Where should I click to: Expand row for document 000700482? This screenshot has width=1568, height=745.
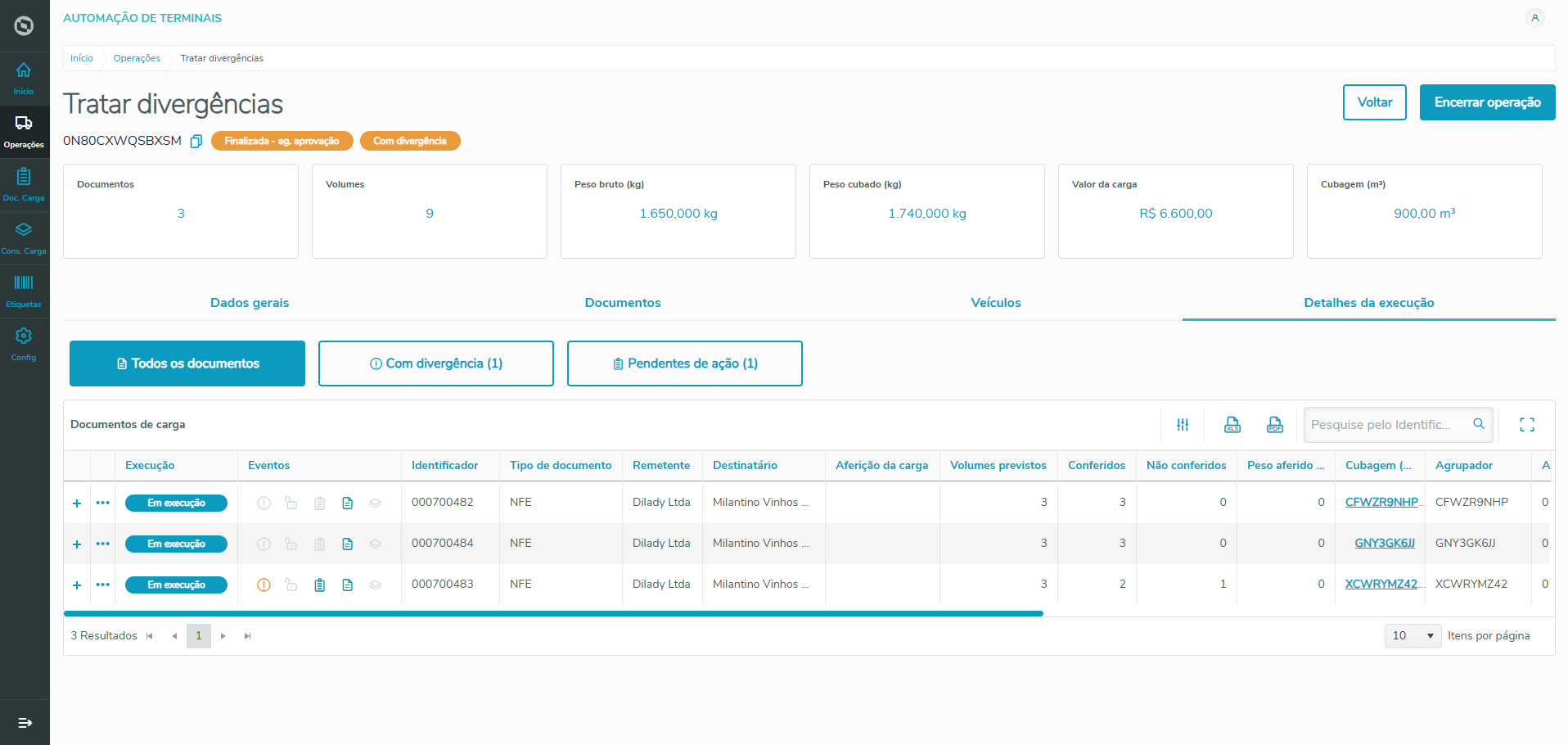tap(77, 503)
